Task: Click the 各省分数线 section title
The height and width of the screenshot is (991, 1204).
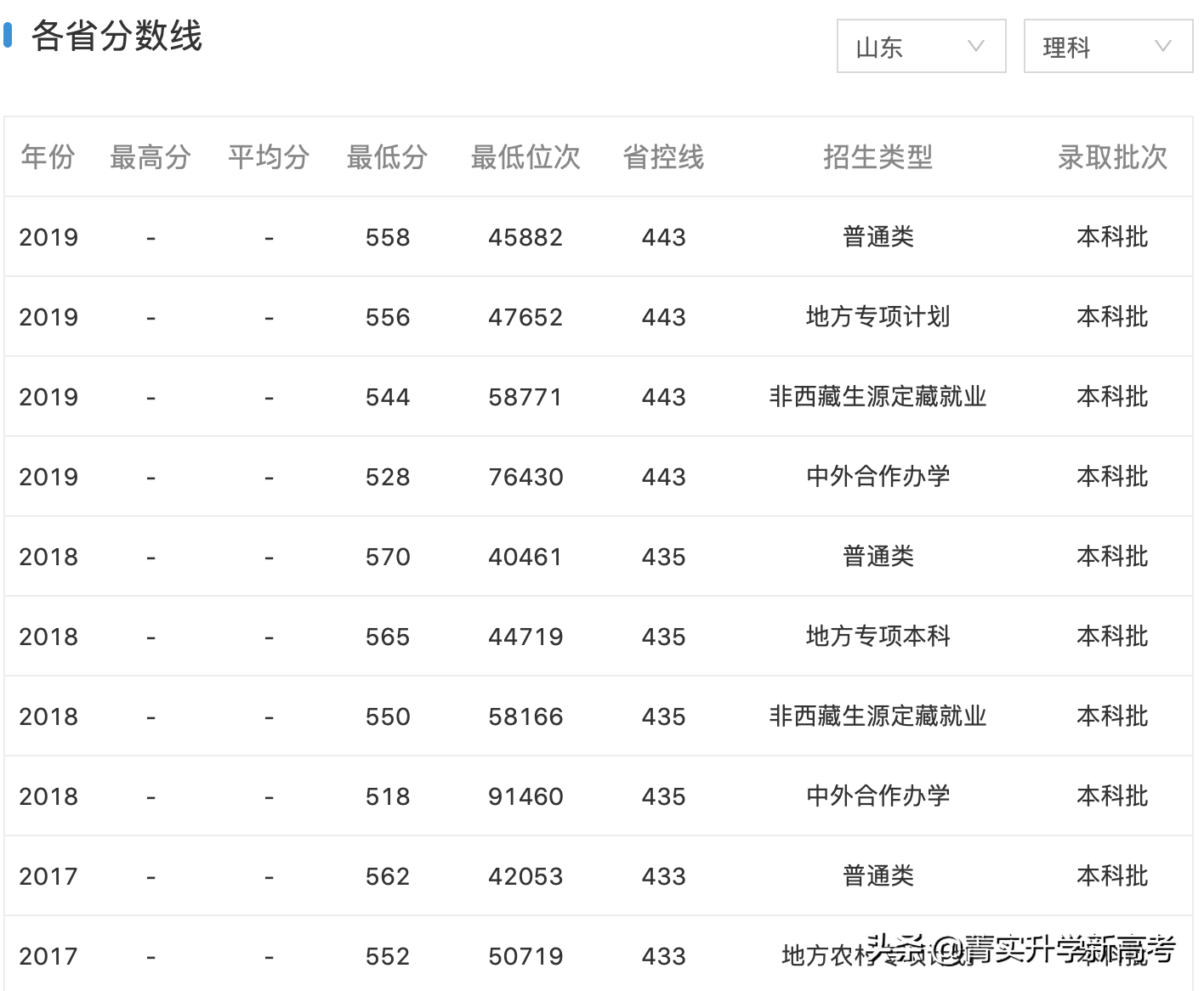Action: 116,37
